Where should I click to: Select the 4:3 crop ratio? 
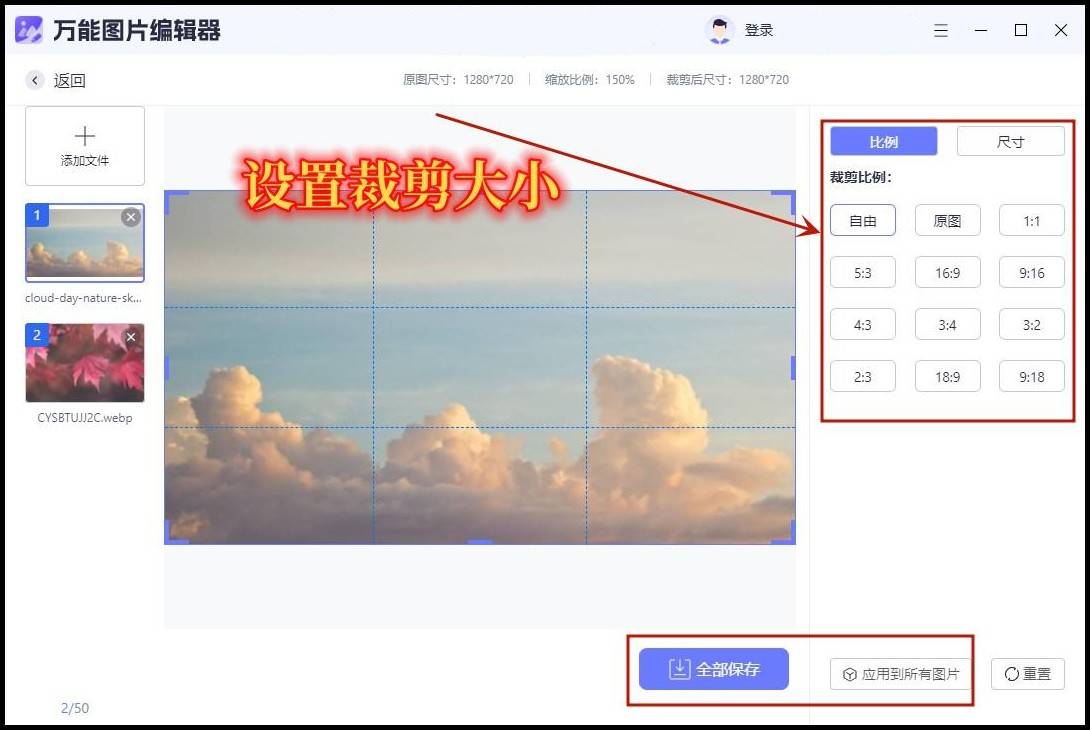(863, 325)
